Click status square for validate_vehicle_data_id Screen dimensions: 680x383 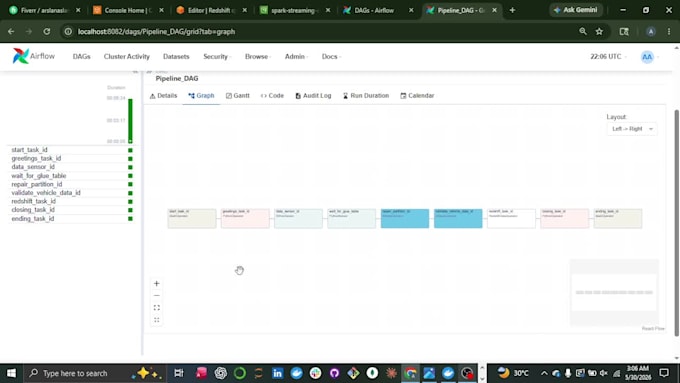(x=130, y=193)
